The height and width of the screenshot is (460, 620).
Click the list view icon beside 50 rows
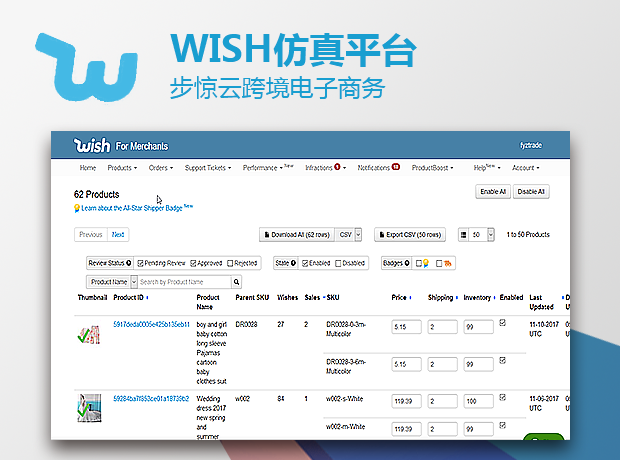coord(463,235)
